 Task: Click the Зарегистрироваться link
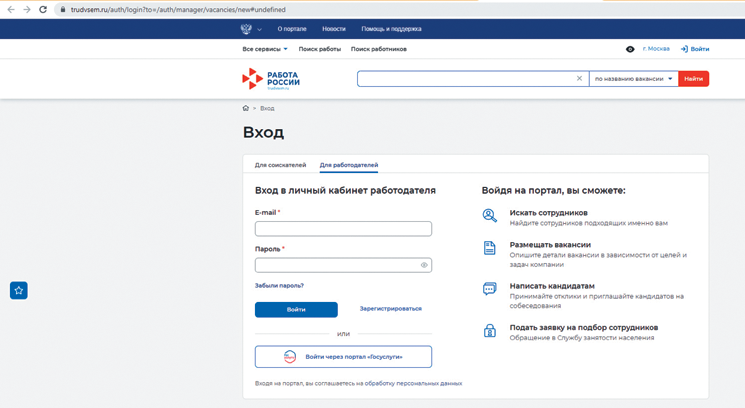tap(390, 309)
